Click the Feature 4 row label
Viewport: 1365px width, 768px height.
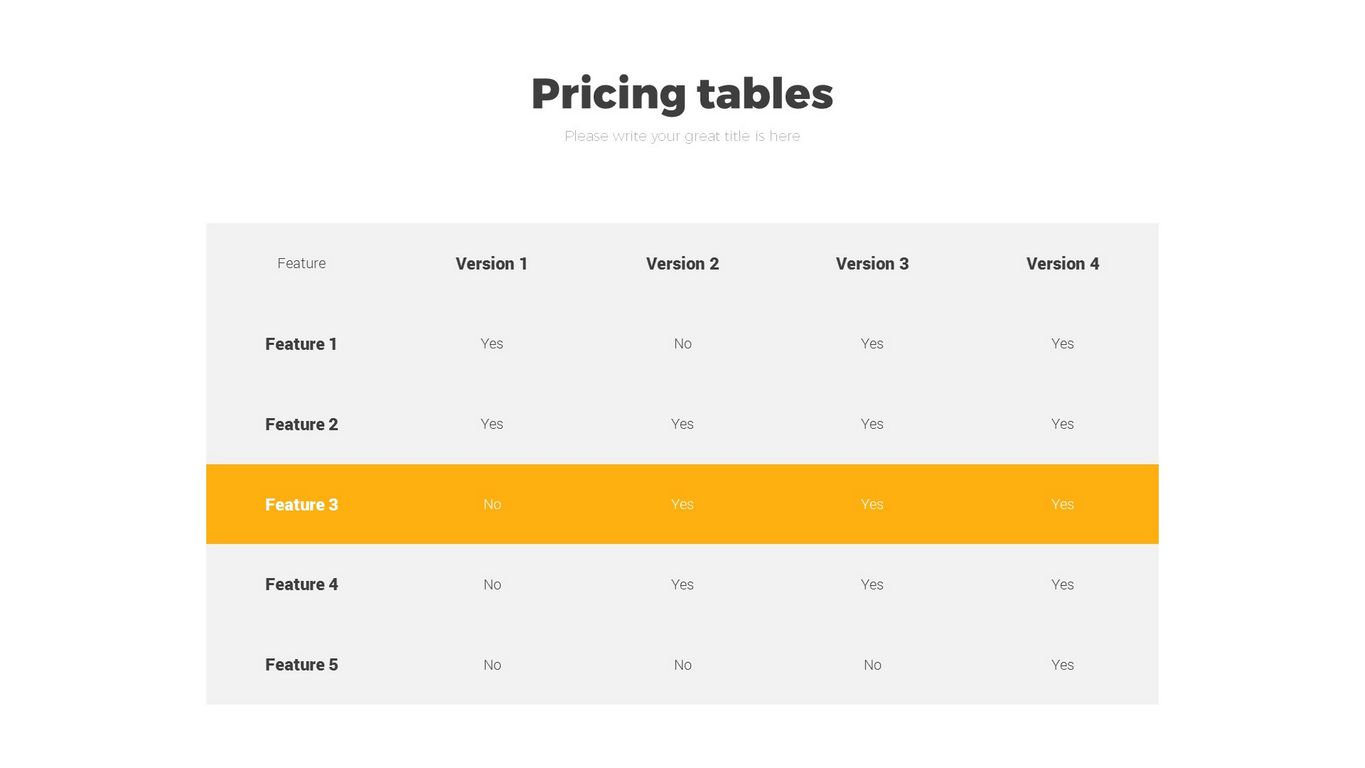coord(301,585)
